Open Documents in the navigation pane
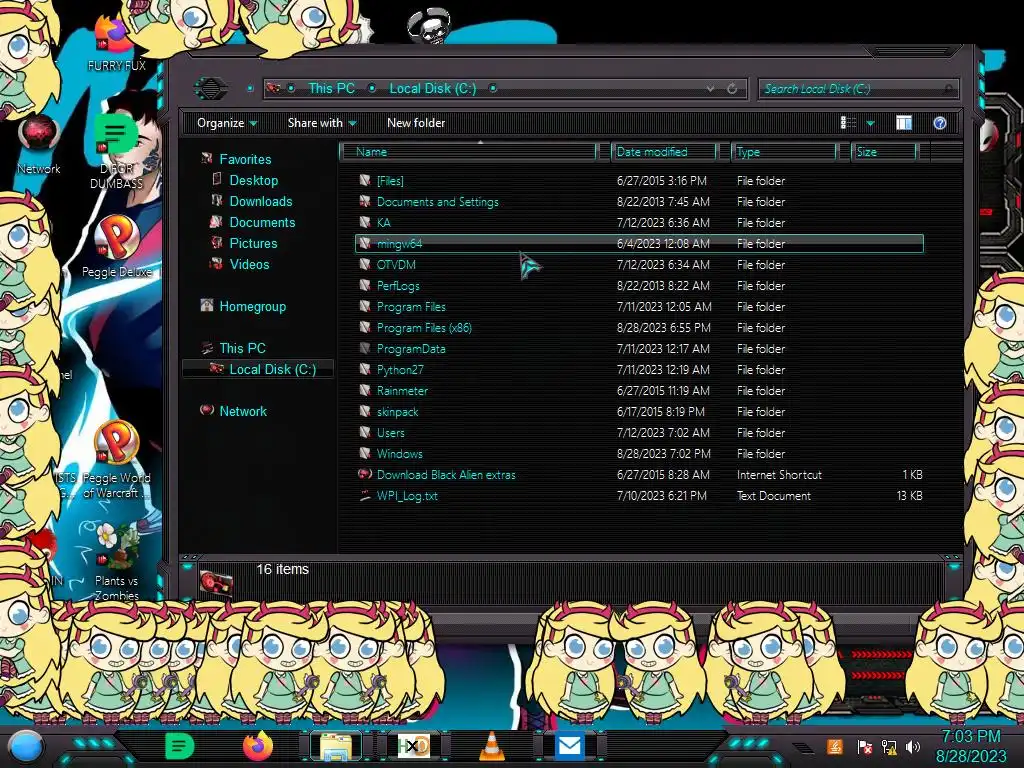The width and height of the screenshot is (1024, 768). click(x=262, y=222)
